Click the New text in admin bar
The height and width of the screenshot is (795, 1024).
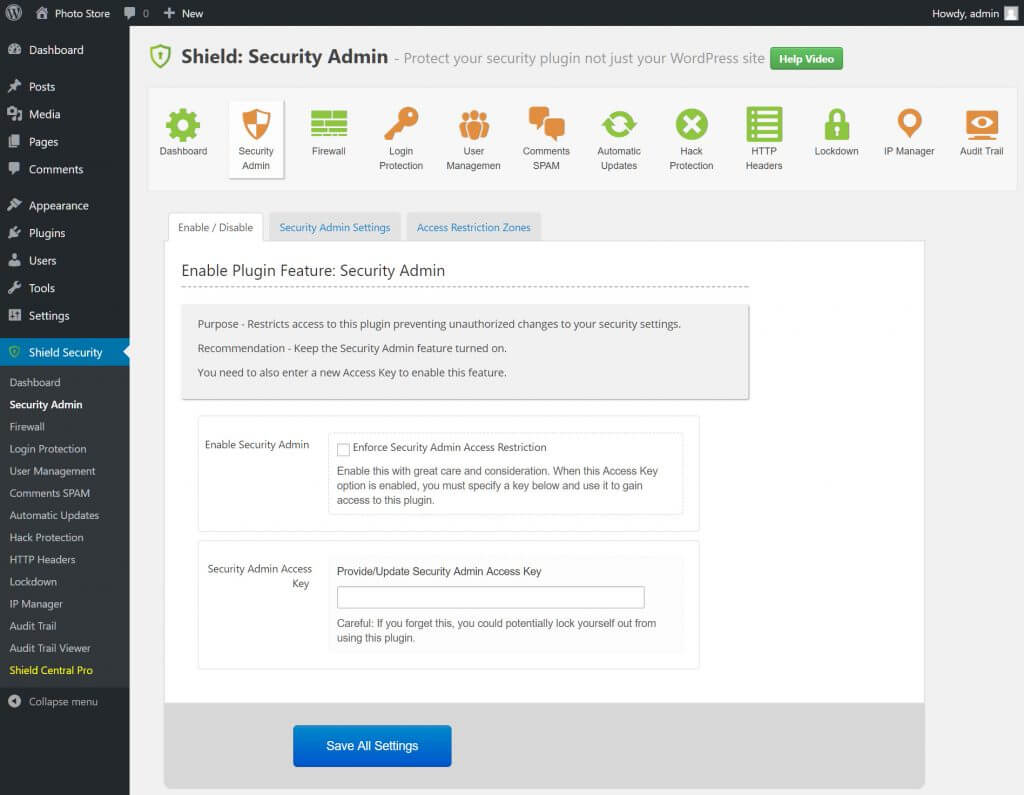point(192,13)
